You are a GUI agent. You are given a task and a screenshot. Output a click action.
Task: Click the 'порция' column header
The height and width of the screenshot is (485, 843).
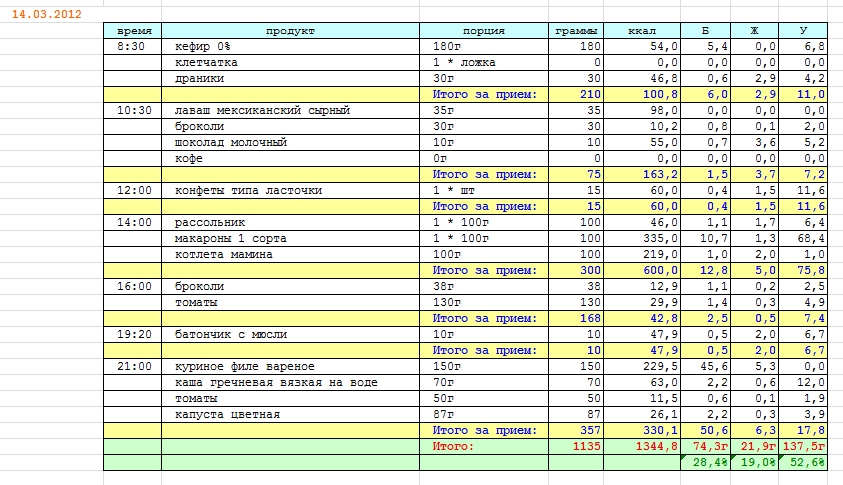click(x=484, y=30)
